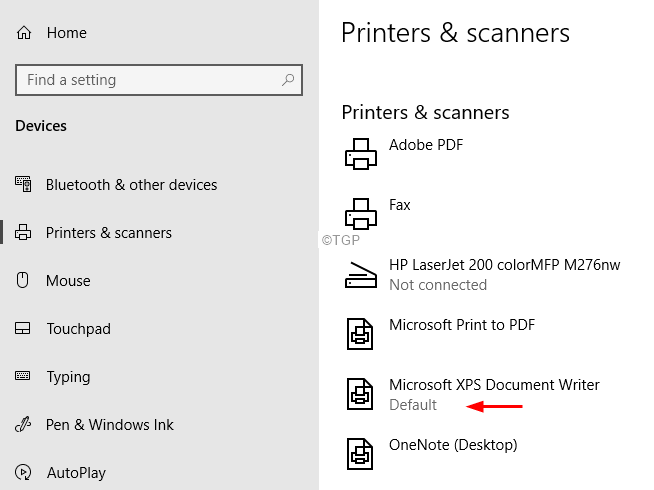This screenshot has width=654, height=490.
Task: Click the Fax printer icon
Action: coord(361,214)
